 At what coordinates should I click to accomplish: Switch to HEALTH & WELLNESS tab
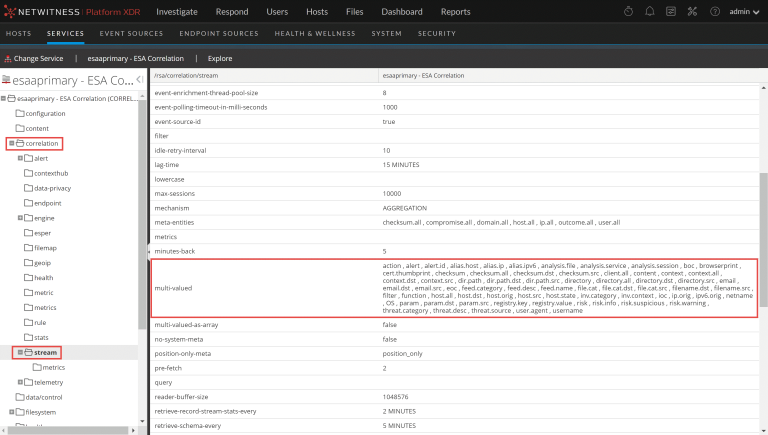tap(315, 33)
